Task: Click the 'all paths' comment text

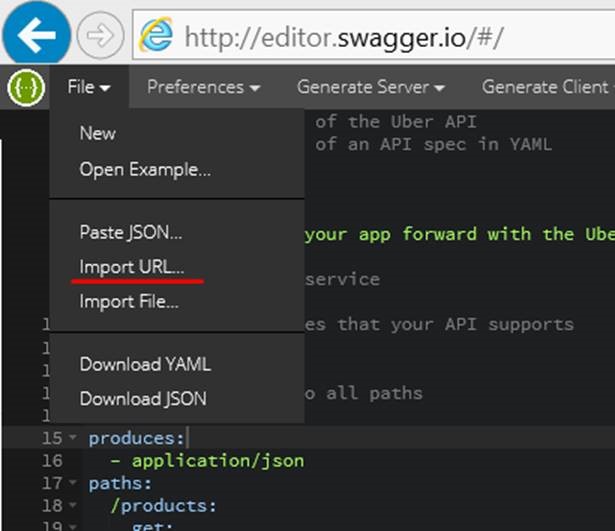Action: (375, 393)
